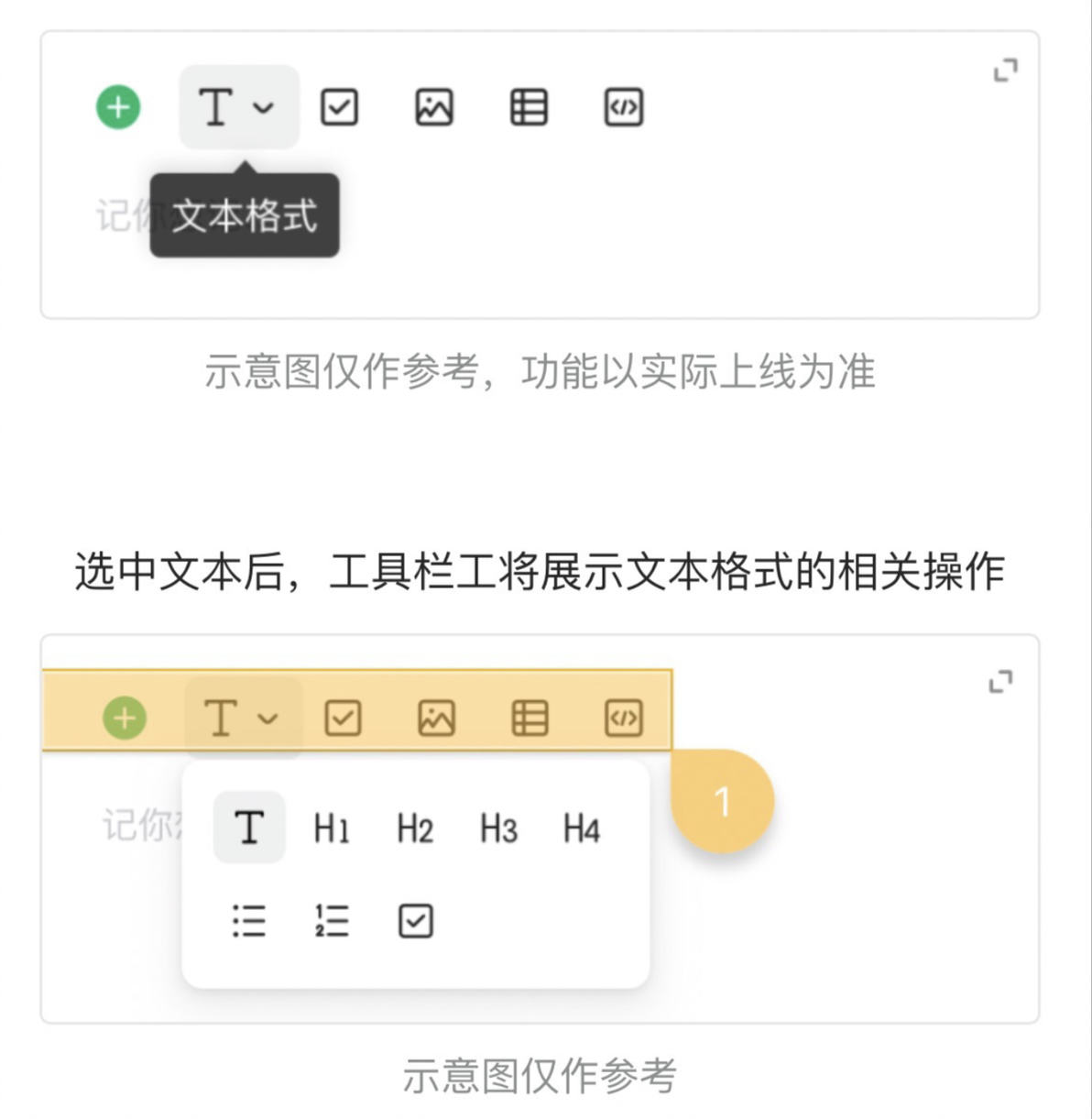Toggle the text format dropdown in bottom toolbar
This screenshot has height=1119, width=1092.
[243, 718]
